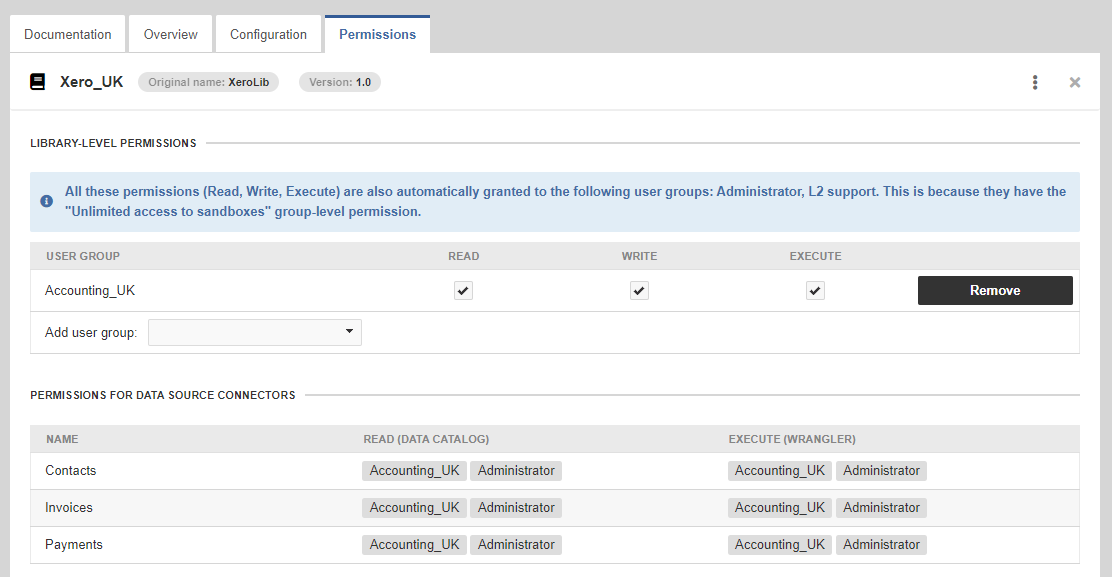This screenshot has width=1112, height=577.
Task: Click the blue info icon in the notice banner
Action: pos(46,200)
